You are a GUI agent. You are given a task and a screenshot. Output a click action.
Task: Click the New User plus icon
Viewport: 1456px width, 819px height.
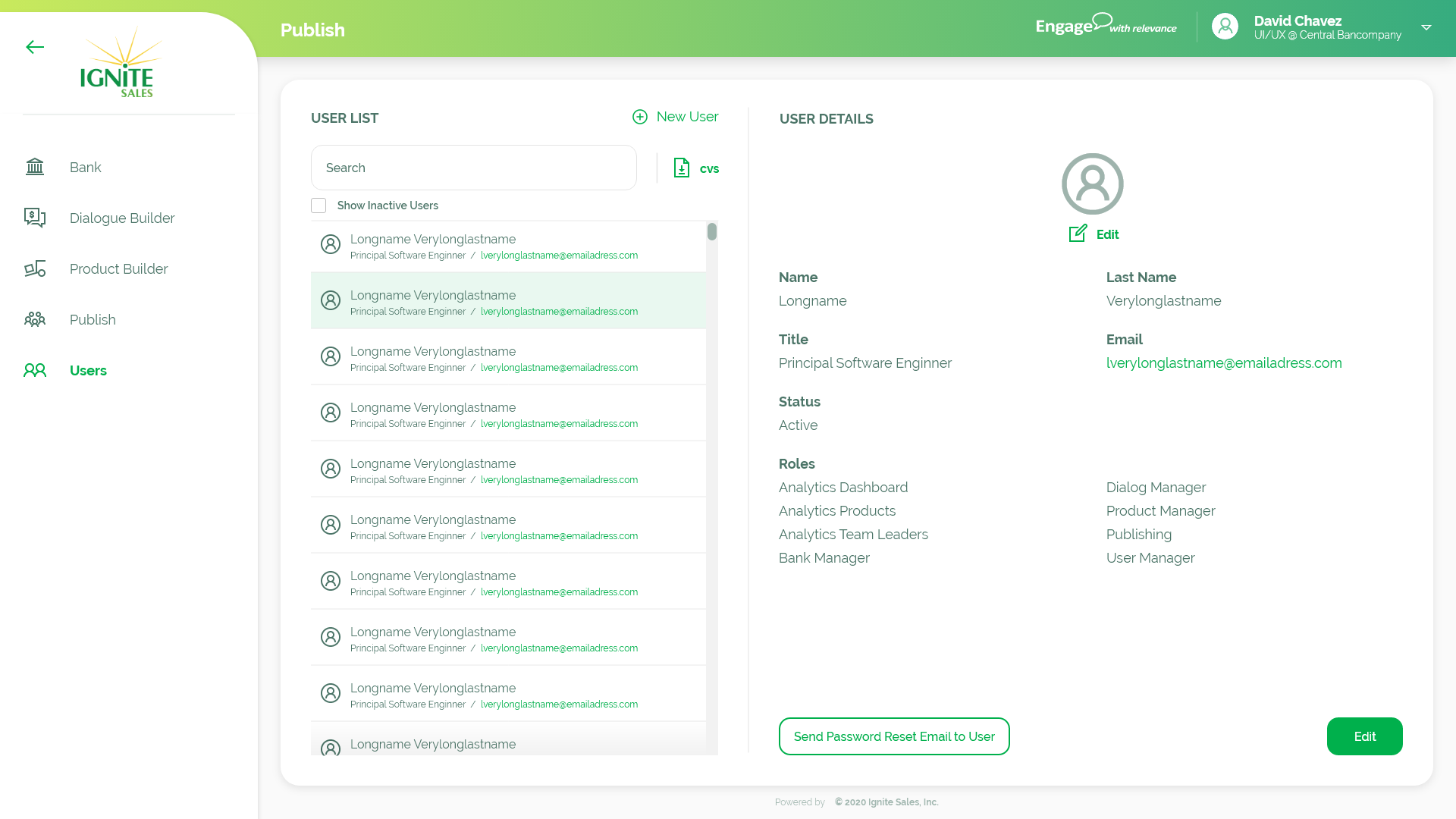tap(640, 117)
